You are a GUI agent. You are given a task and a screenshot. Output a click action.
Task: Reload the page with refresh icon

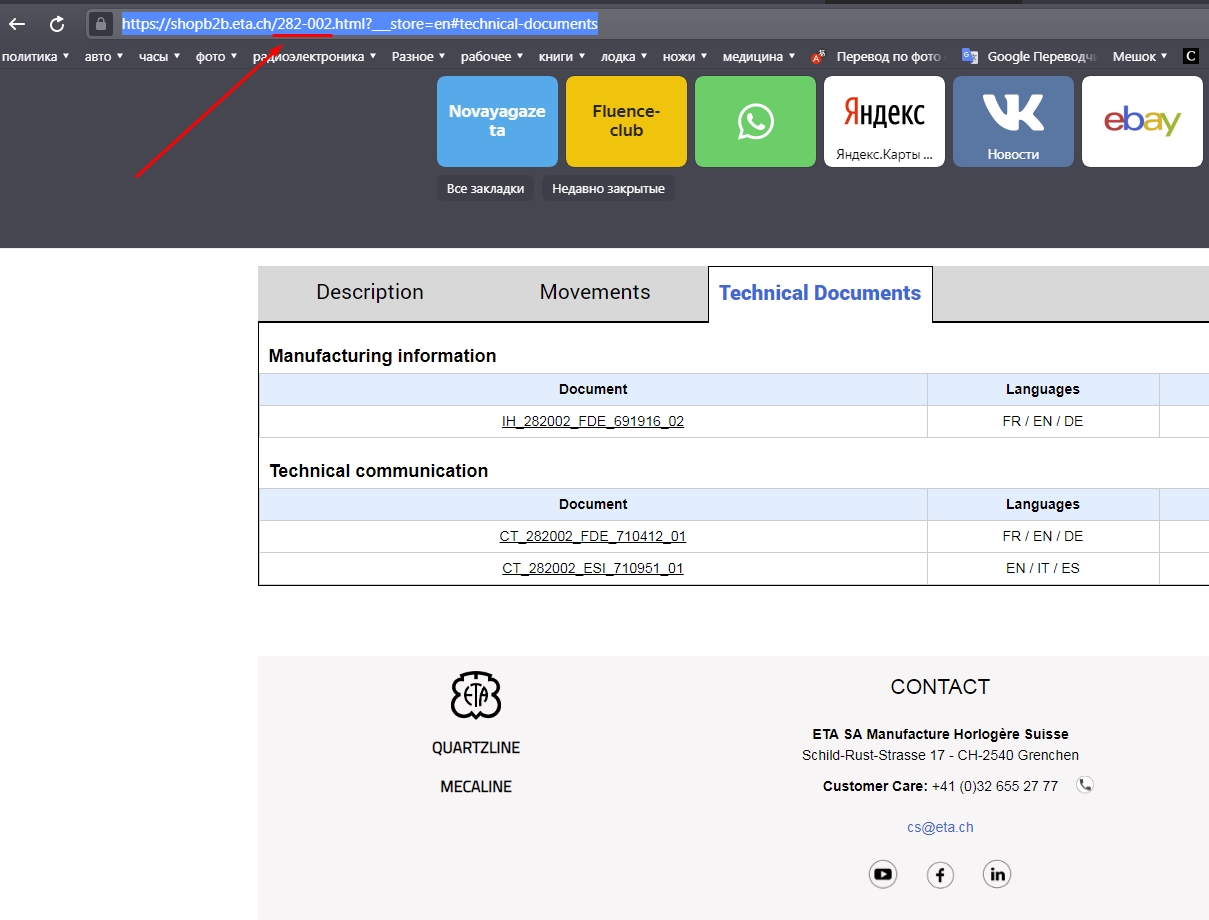[x=57, y=24]
